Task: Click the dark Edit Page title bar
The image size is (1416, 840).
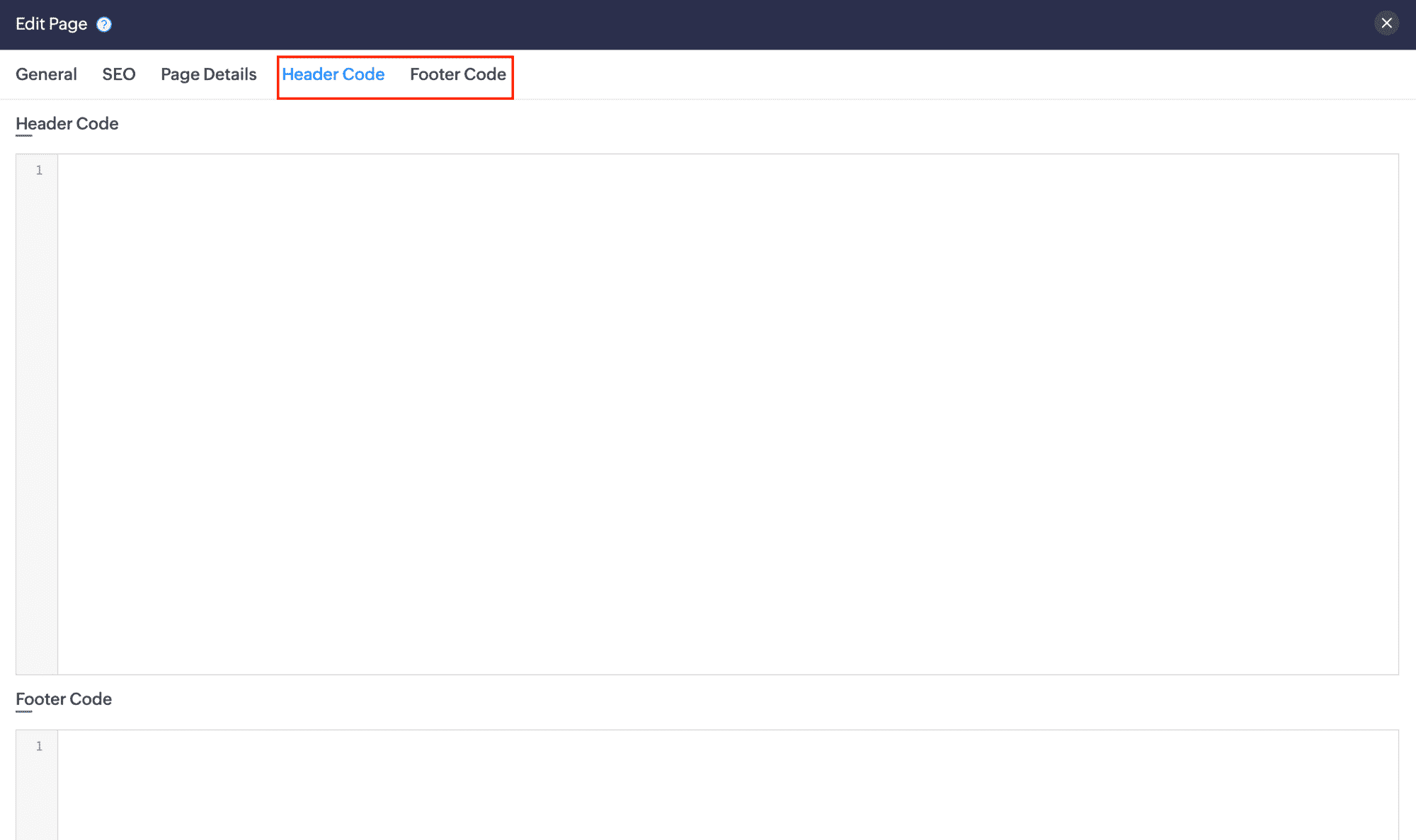Action: click(x=708, y=24)
